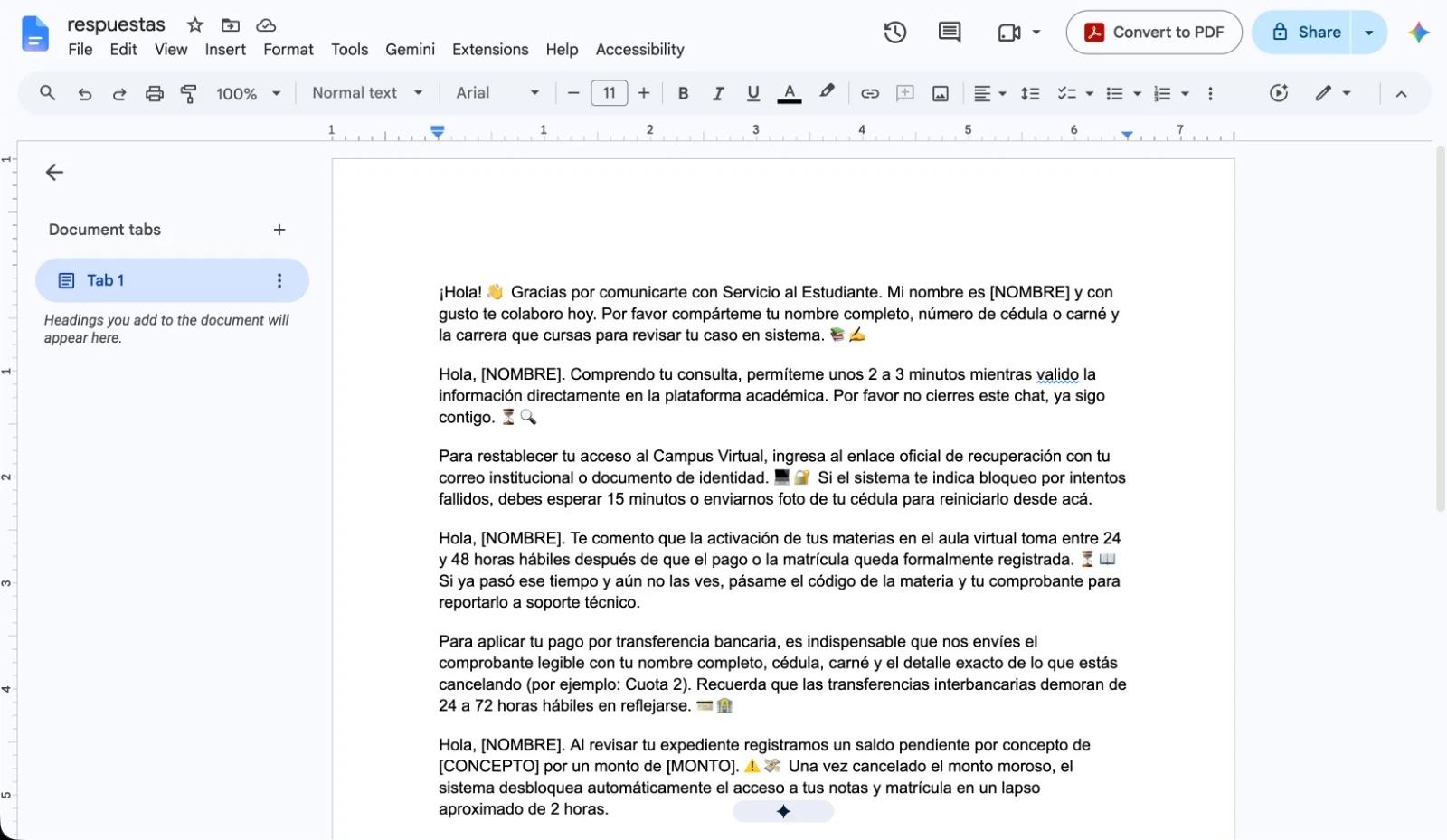
Task: Open the Insert menu
Action: [225, 50]
